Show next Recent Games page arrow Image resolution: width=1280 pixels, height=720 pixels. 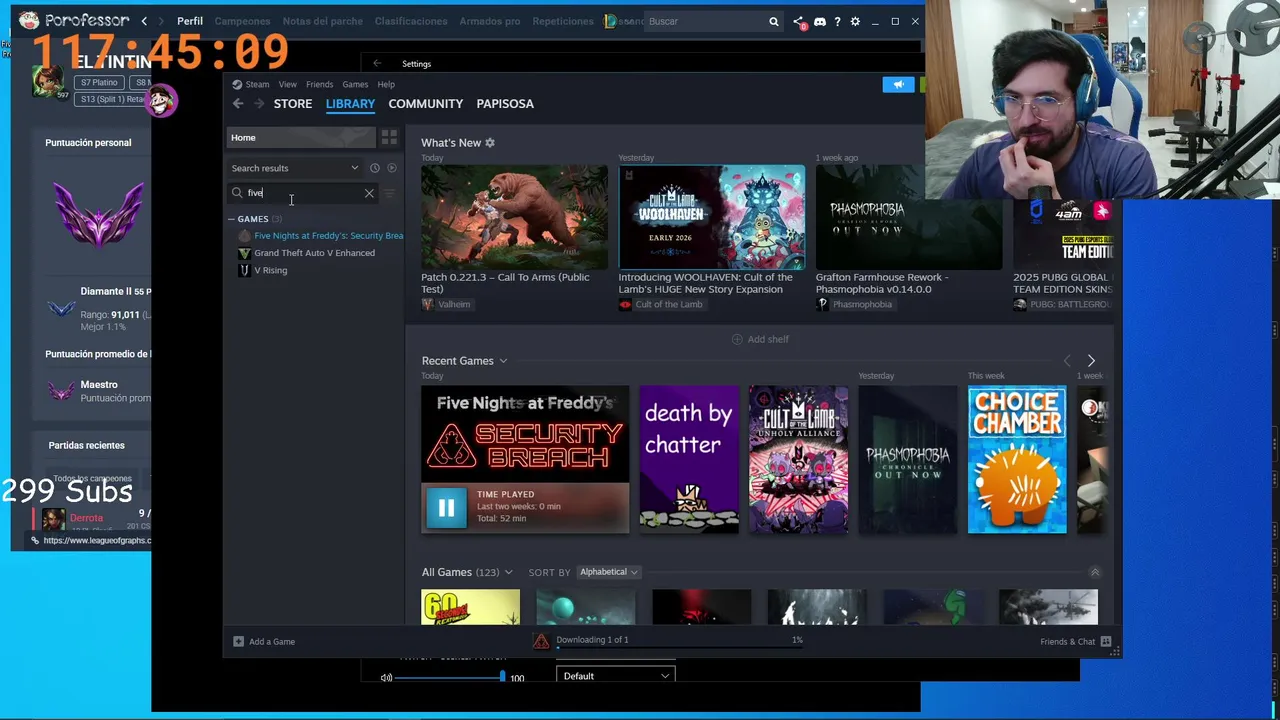point(1091,361)
